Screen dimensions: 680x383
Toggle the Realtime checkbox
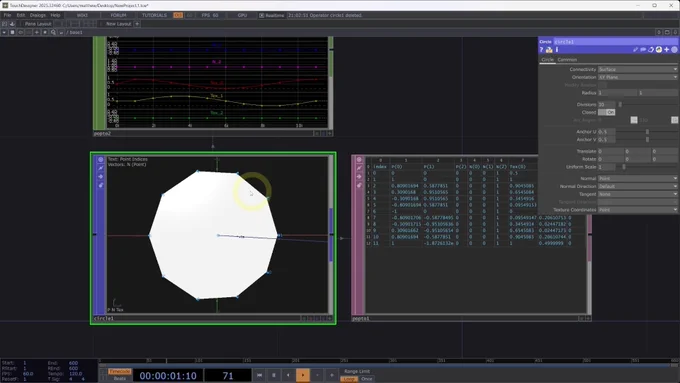[262, 15]
